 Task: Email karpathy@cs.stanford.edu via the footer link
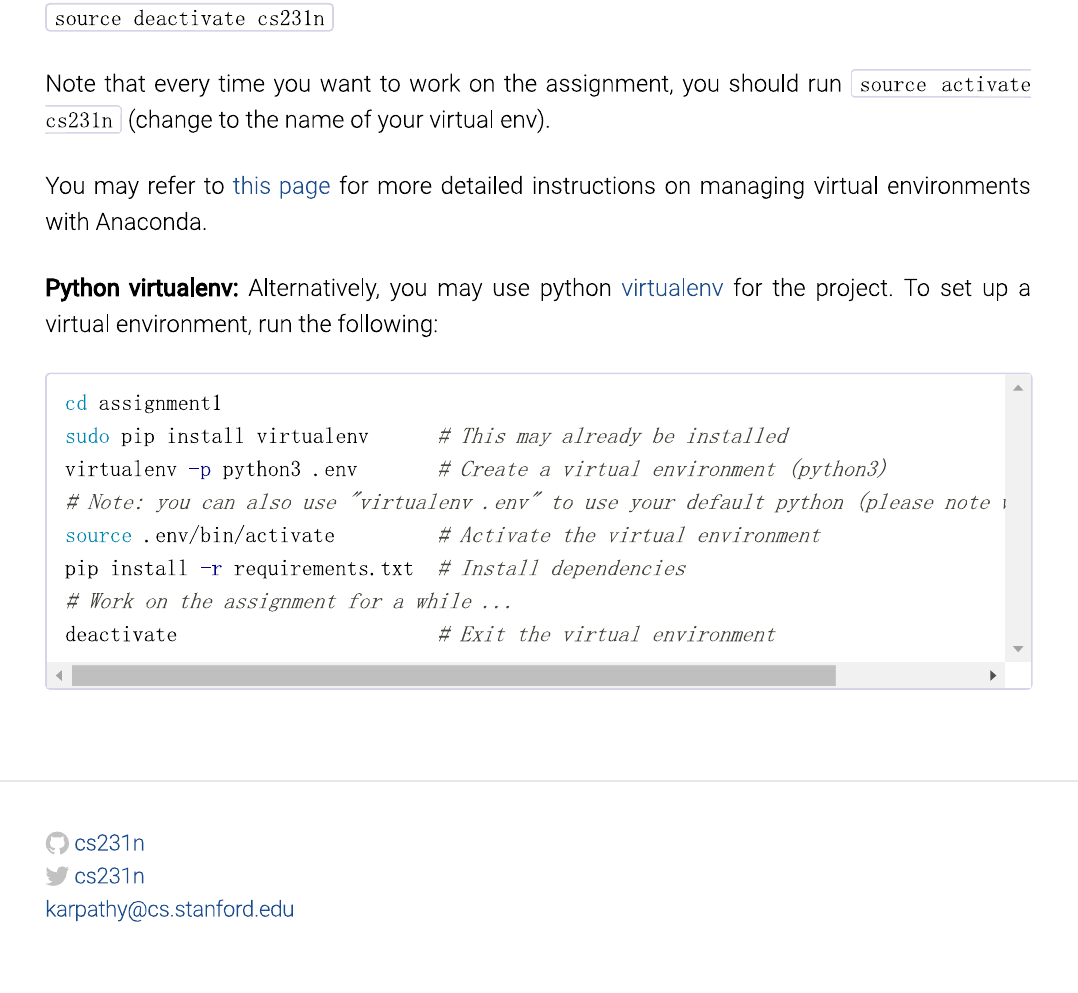coord(170,909)
